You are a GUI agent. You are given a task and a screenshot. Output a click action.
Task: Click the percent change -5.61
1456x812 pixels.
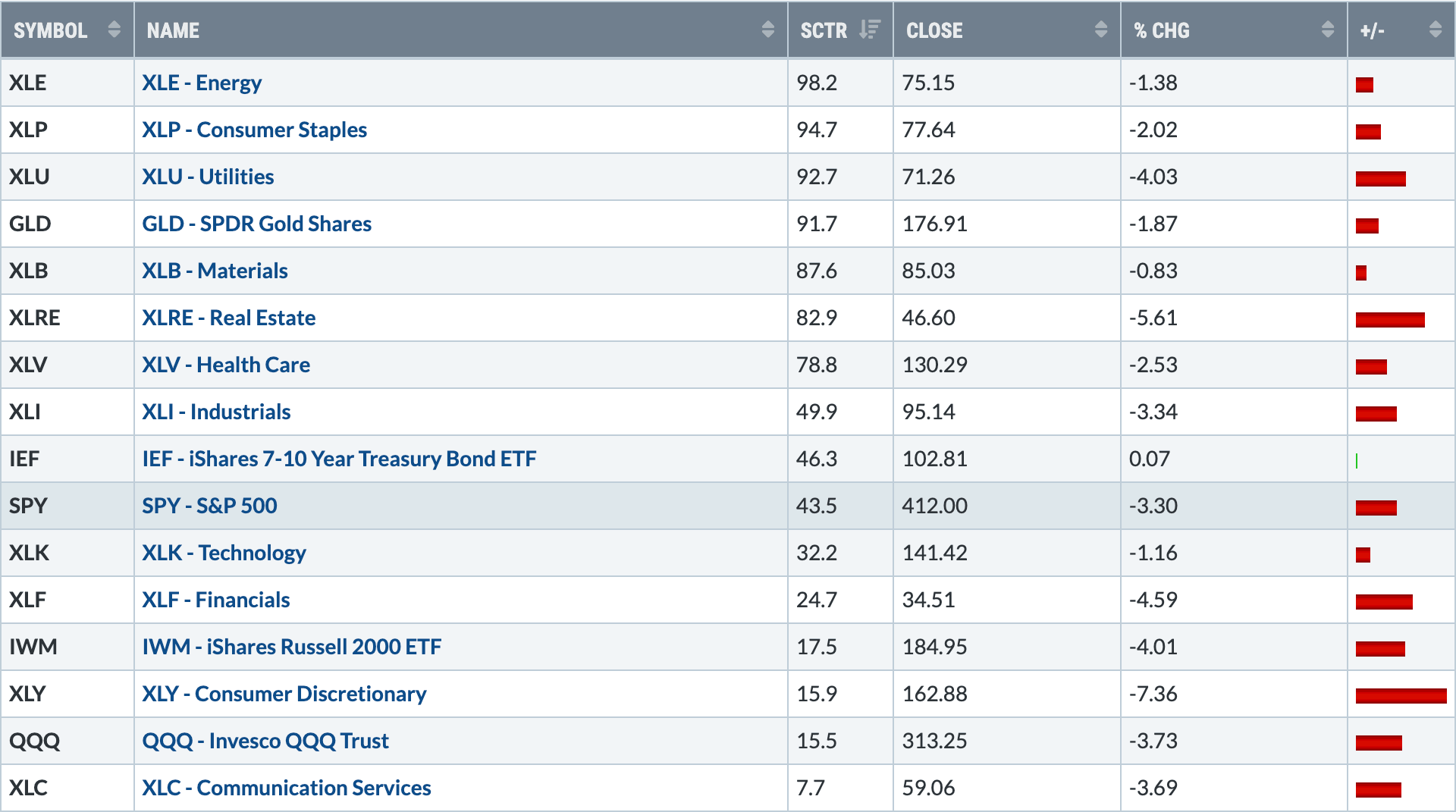click(1153, 318)
